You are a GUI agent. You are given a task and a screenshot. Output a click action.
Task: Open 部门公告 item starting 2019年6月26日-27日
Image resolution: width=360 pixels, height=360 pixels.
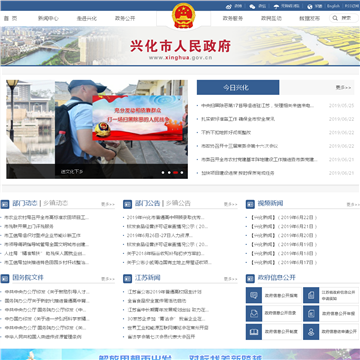coord(160,236)
